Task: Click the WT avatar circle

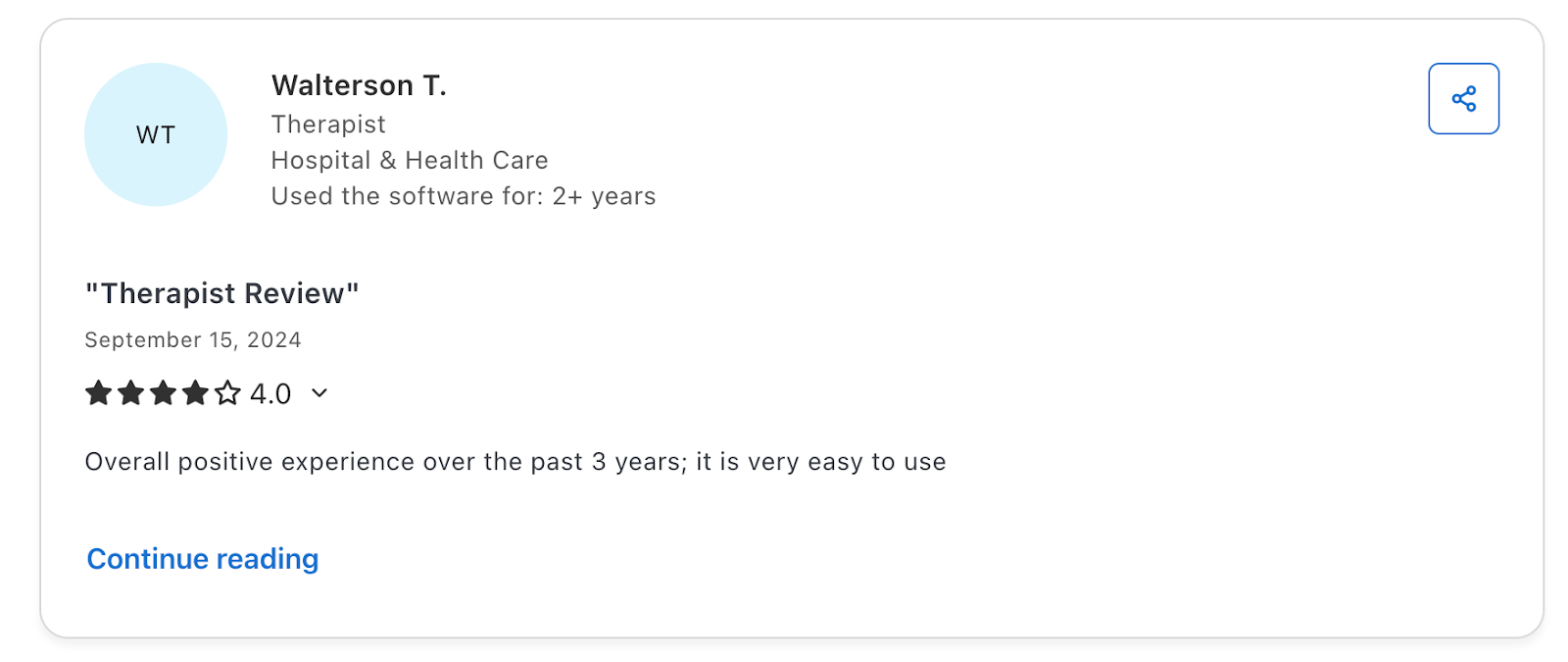Action: [x=156, y=134]
